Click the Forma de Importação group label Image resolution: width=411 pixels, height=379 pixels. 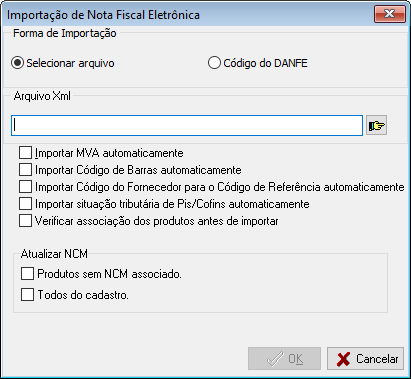(65, 33)
